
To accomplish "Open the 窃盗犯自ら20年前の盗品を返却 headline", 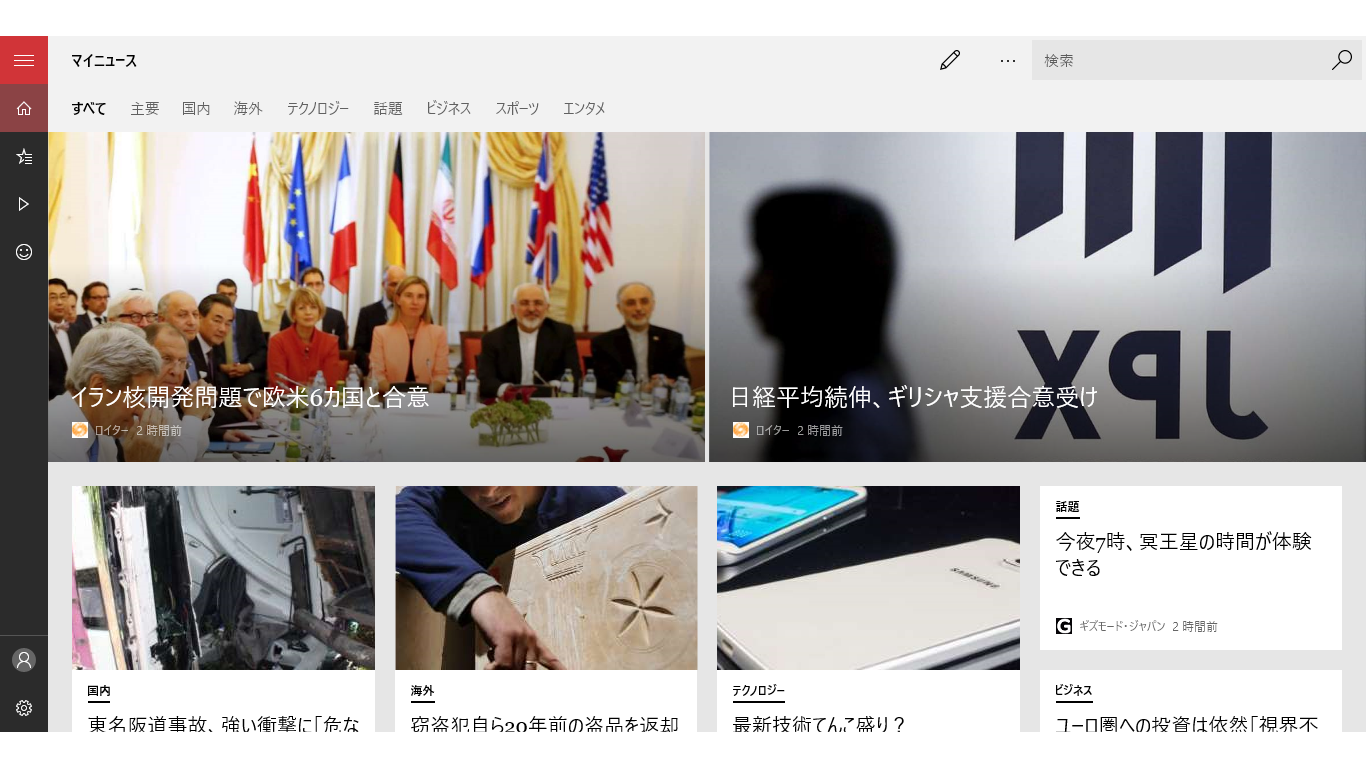I will [545, 722].
